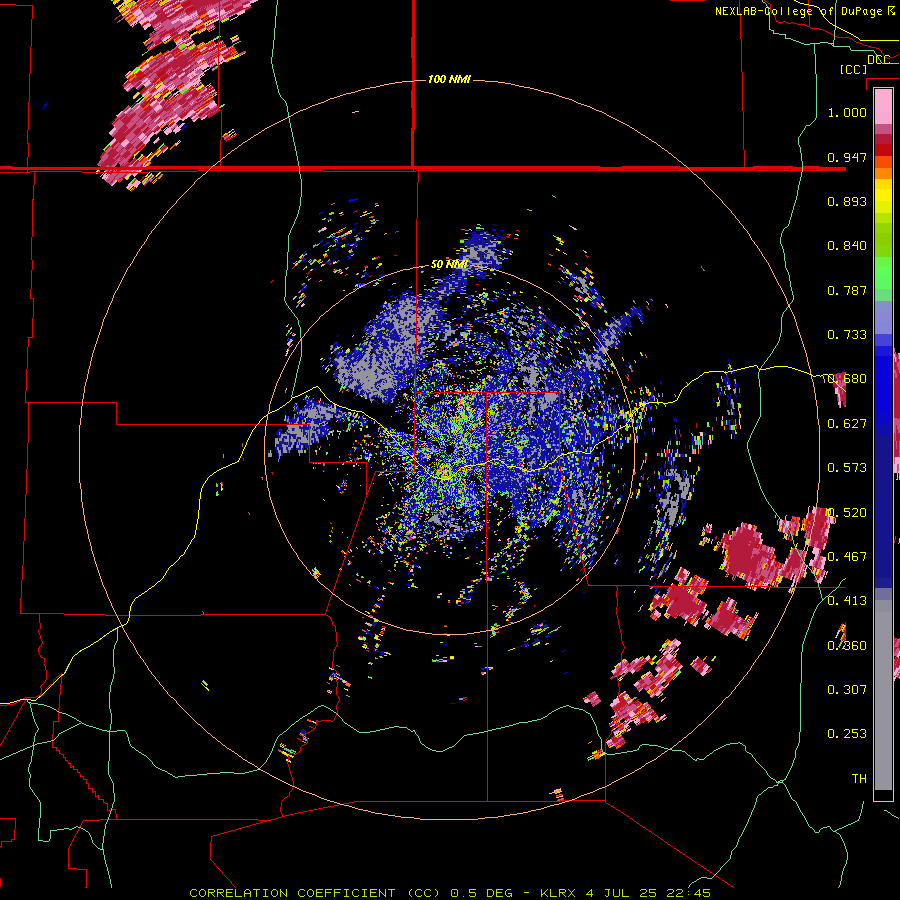Select the 0.253 legend value
The width and height of the screenshot is (900, 900).
pos(847,734)
